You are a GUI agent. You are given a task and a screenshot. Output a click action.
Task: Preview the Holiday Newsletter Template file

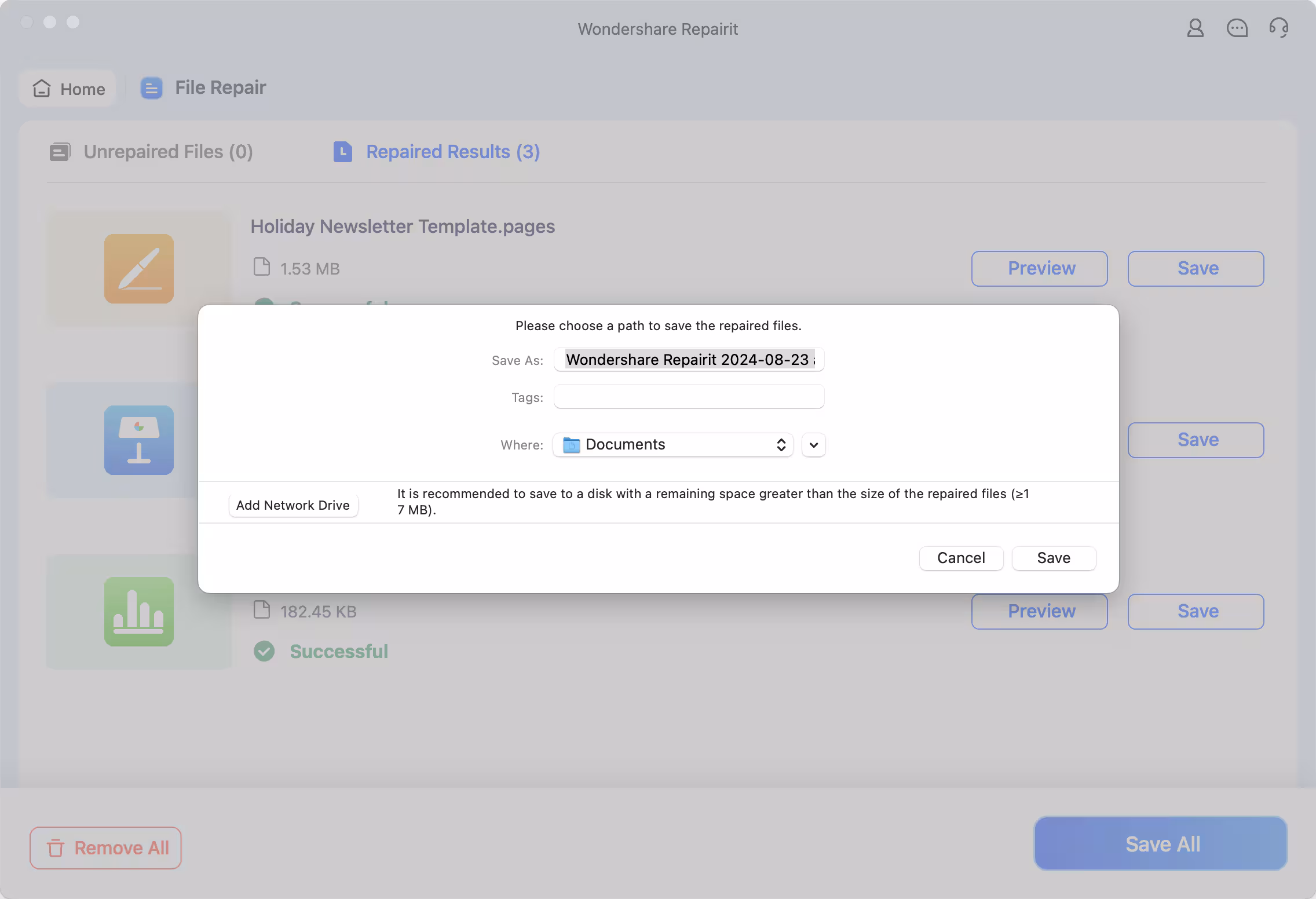(1040, 269)
